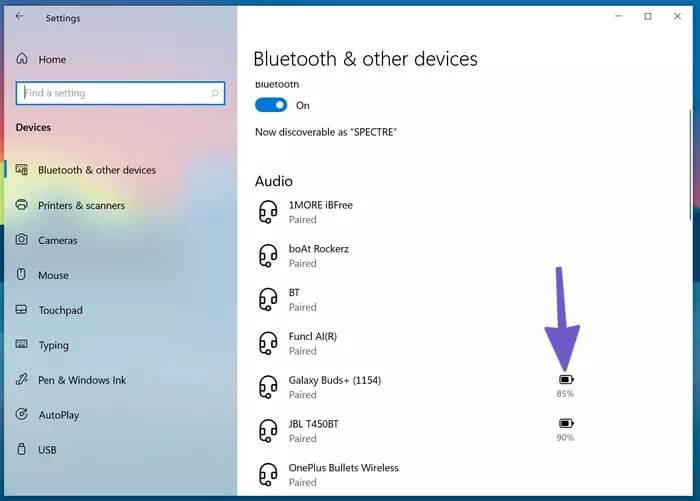Click the Galaxy Buds+ battery icon
Image resolution: width=700 pixels, height=501 pixels.
[x=566, y=380]
